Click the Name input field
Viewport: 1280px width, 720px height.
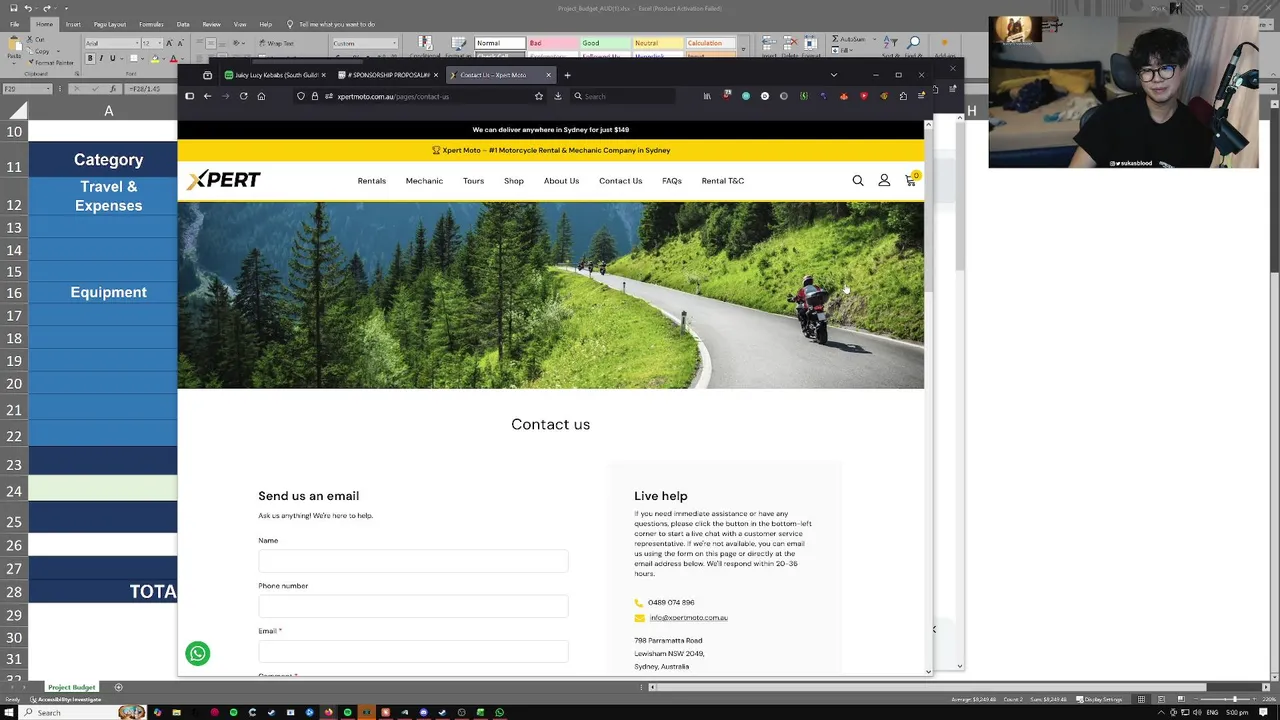tap(413, 561)
